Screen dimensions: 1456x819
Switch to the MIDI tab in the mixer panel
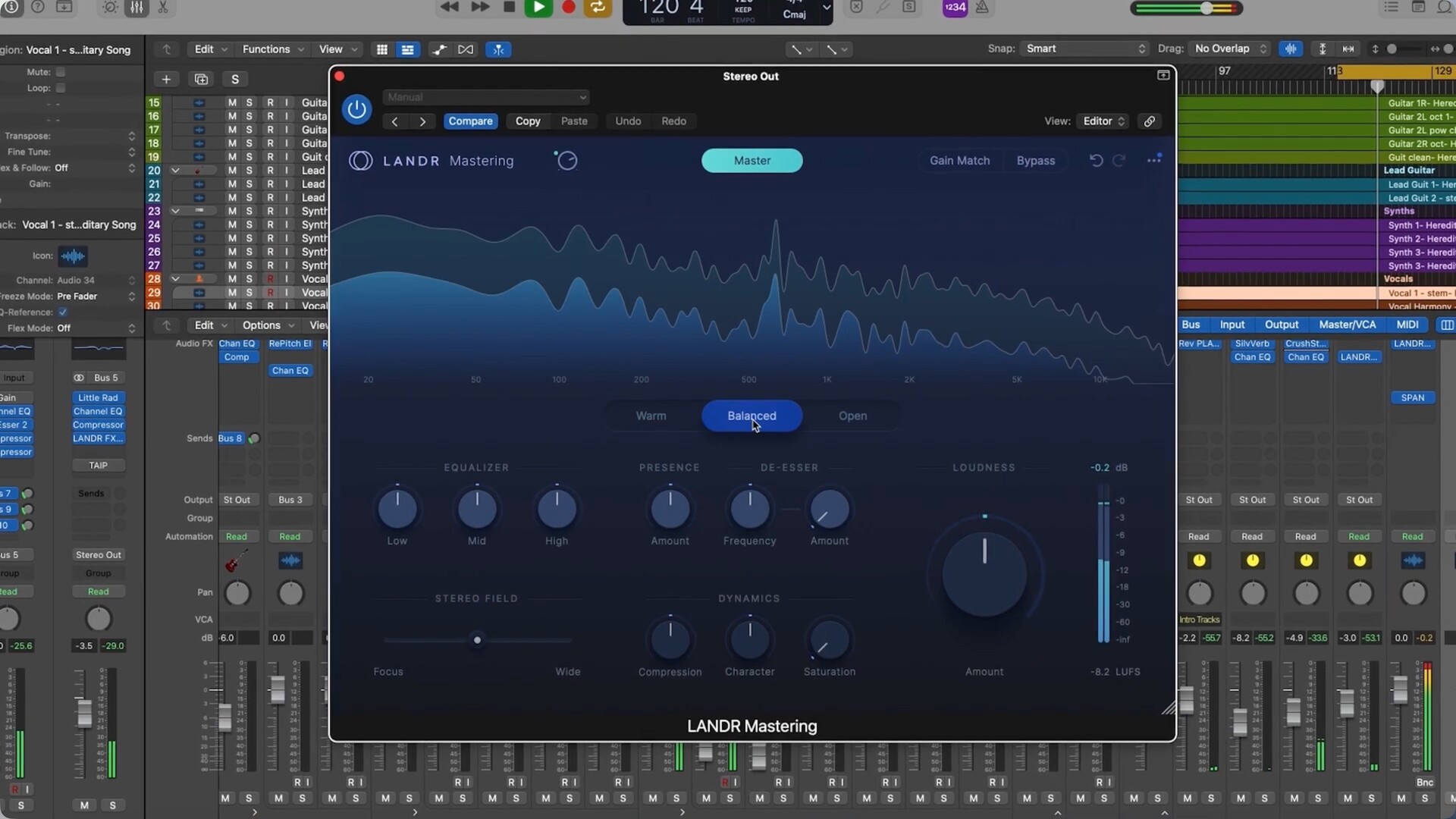tap(1407, 324)
